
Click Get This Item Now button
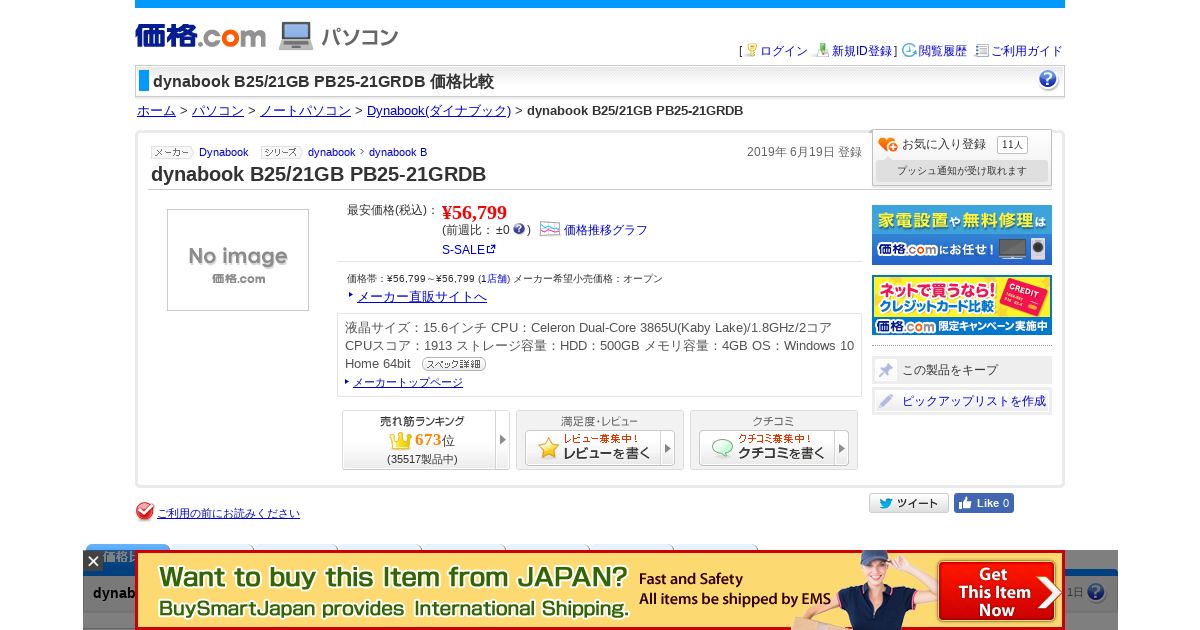tap(997, 591)
